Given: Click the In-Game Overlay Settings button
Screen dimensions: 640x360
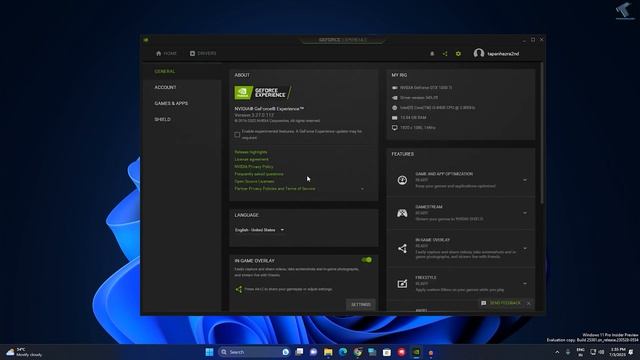Looking at the screenshot, I should click(x=361, y=304).
